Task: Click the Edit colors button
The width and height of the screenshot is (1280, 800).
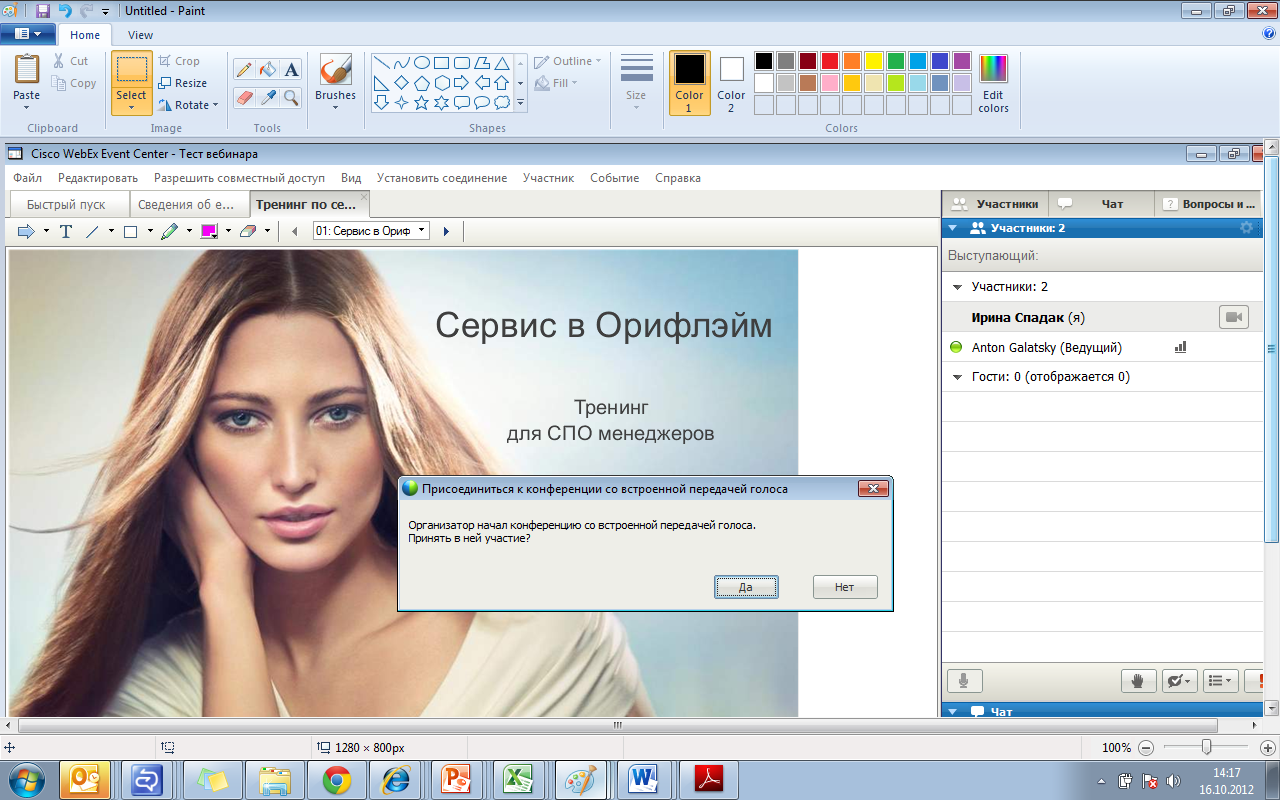Action: [x=993, y=84]
